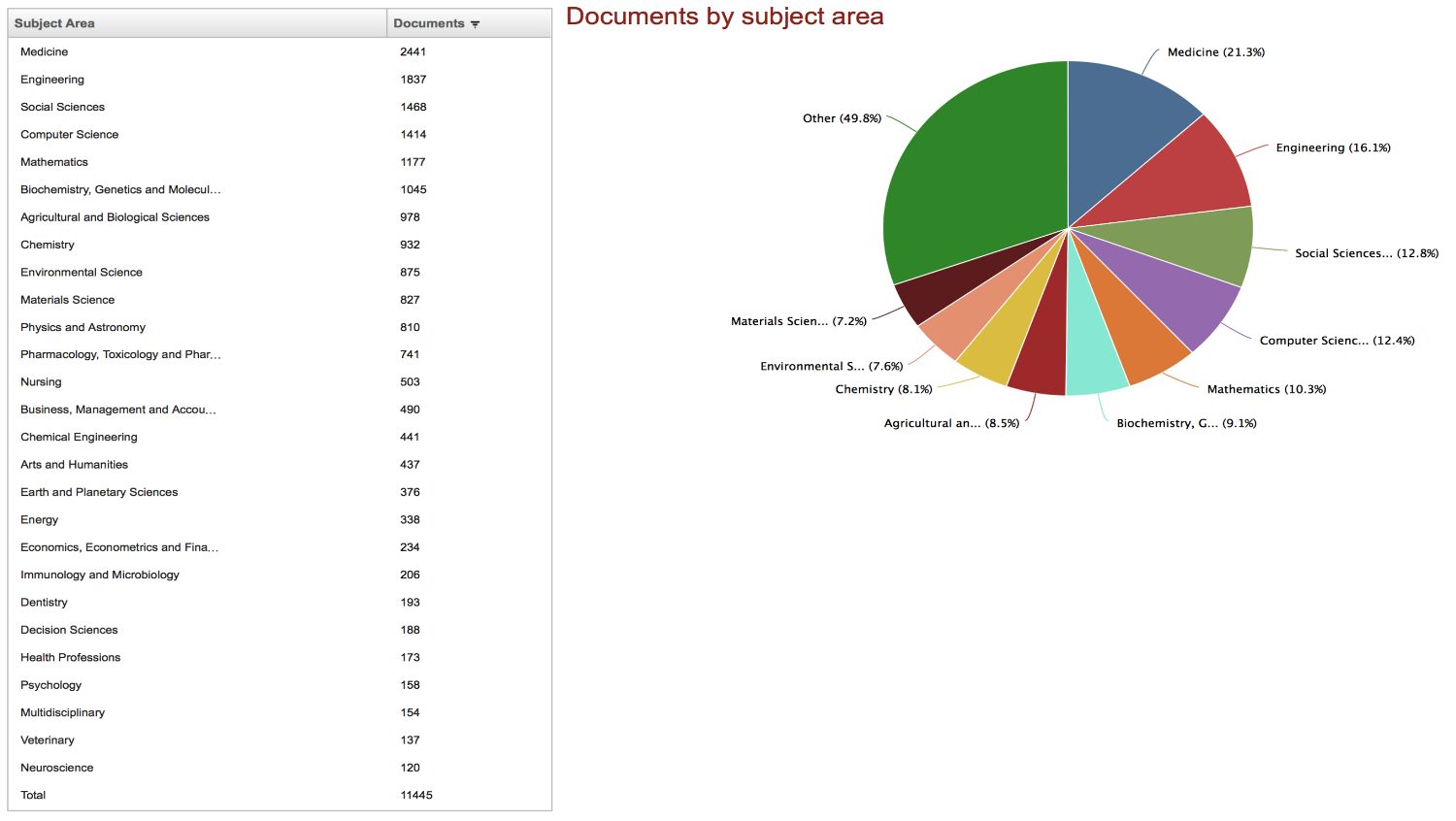The height and width of the screenshot is (821, 1456).
Task: Select the "Physics and Astronomy" row name
Action: [83, 327]
